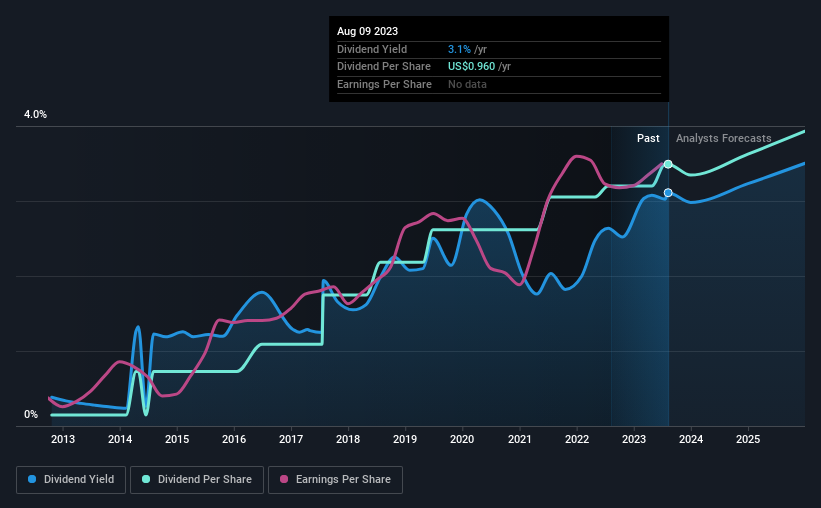Click the tooltip 'Earnings Per Share' row label
Image resolution: width=821 pixels, height=508 pixels.
click(384, 84)
